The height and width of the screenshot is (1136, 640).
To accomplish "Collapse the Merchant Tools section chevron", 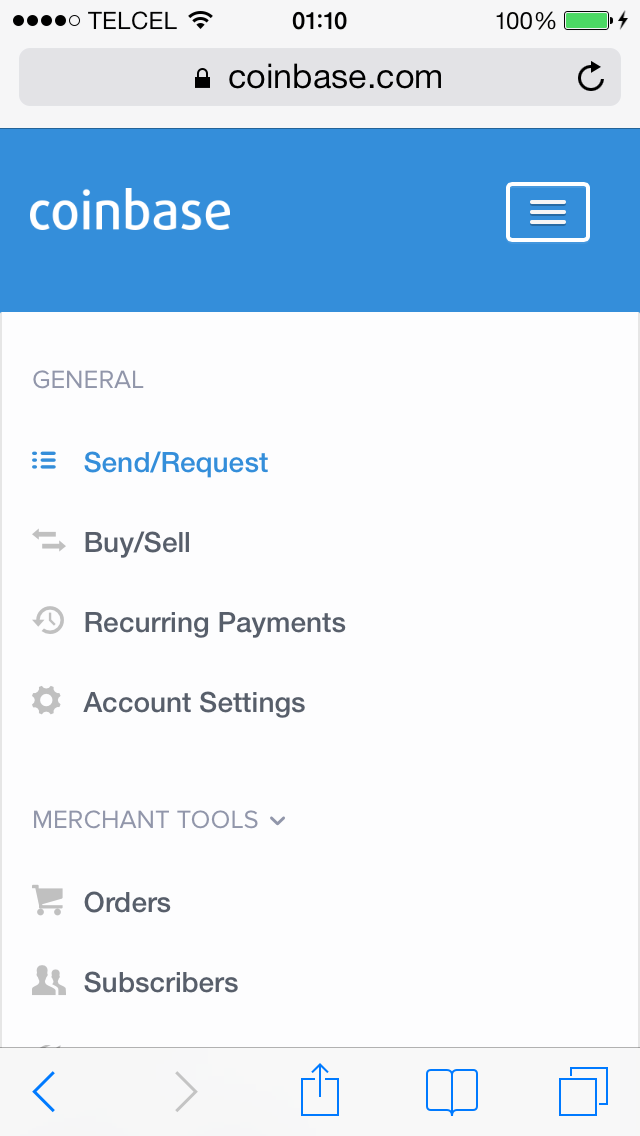I will [278, 820].
